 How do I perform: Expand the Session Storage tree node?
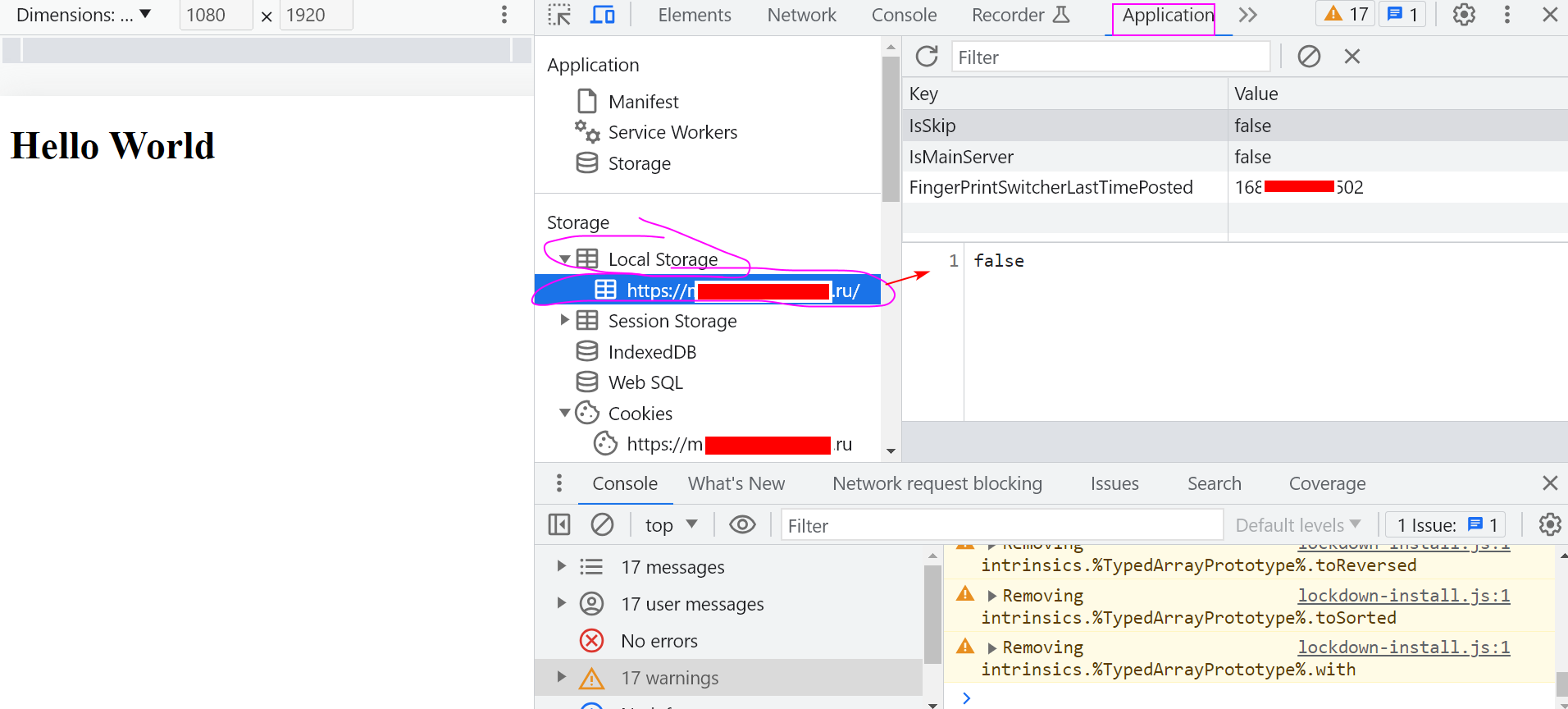564,320
